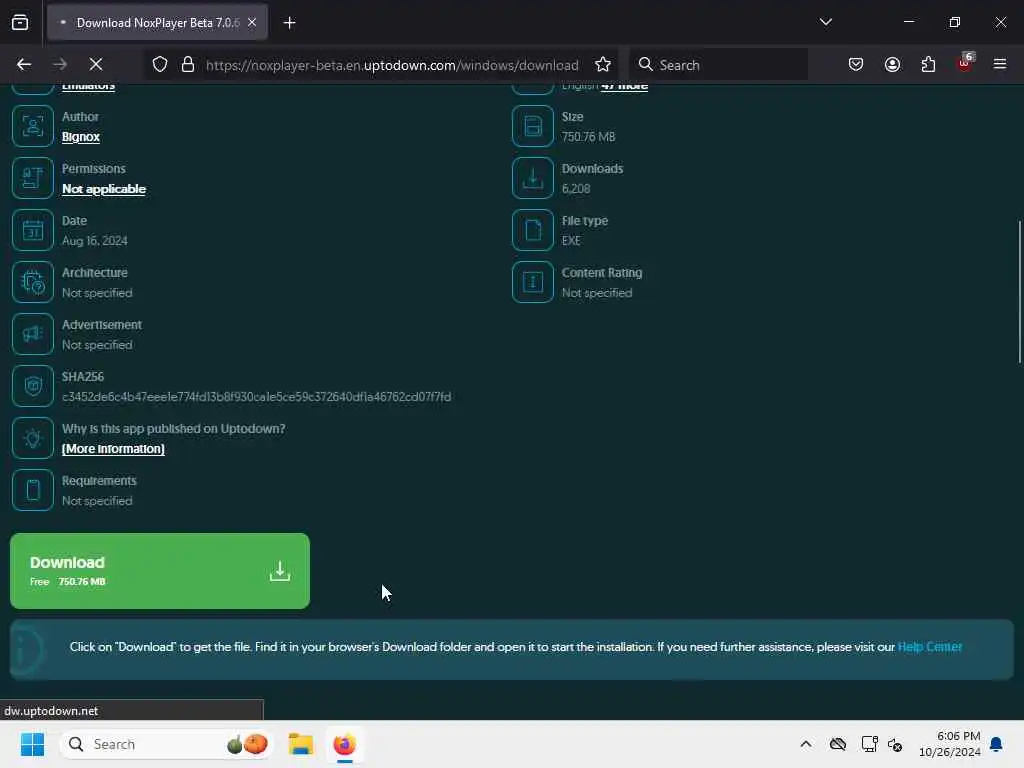Click the Author profile icon
The height and width of the screenshot is (768, 1024).
[33, 126]
